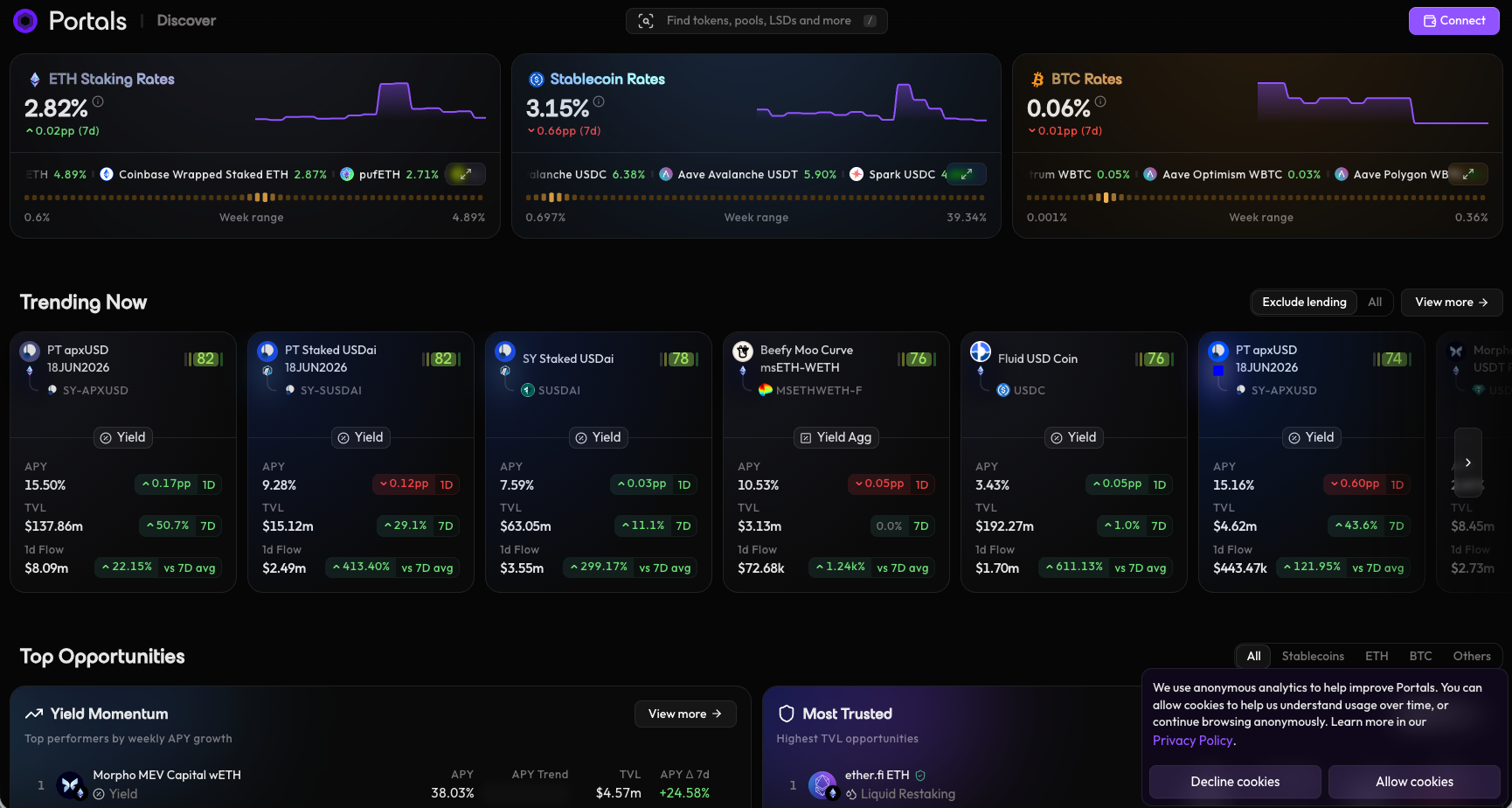Open View more in Trending Now
This screenshot has width=1512, height=808.
click(x=1452, y=302)
